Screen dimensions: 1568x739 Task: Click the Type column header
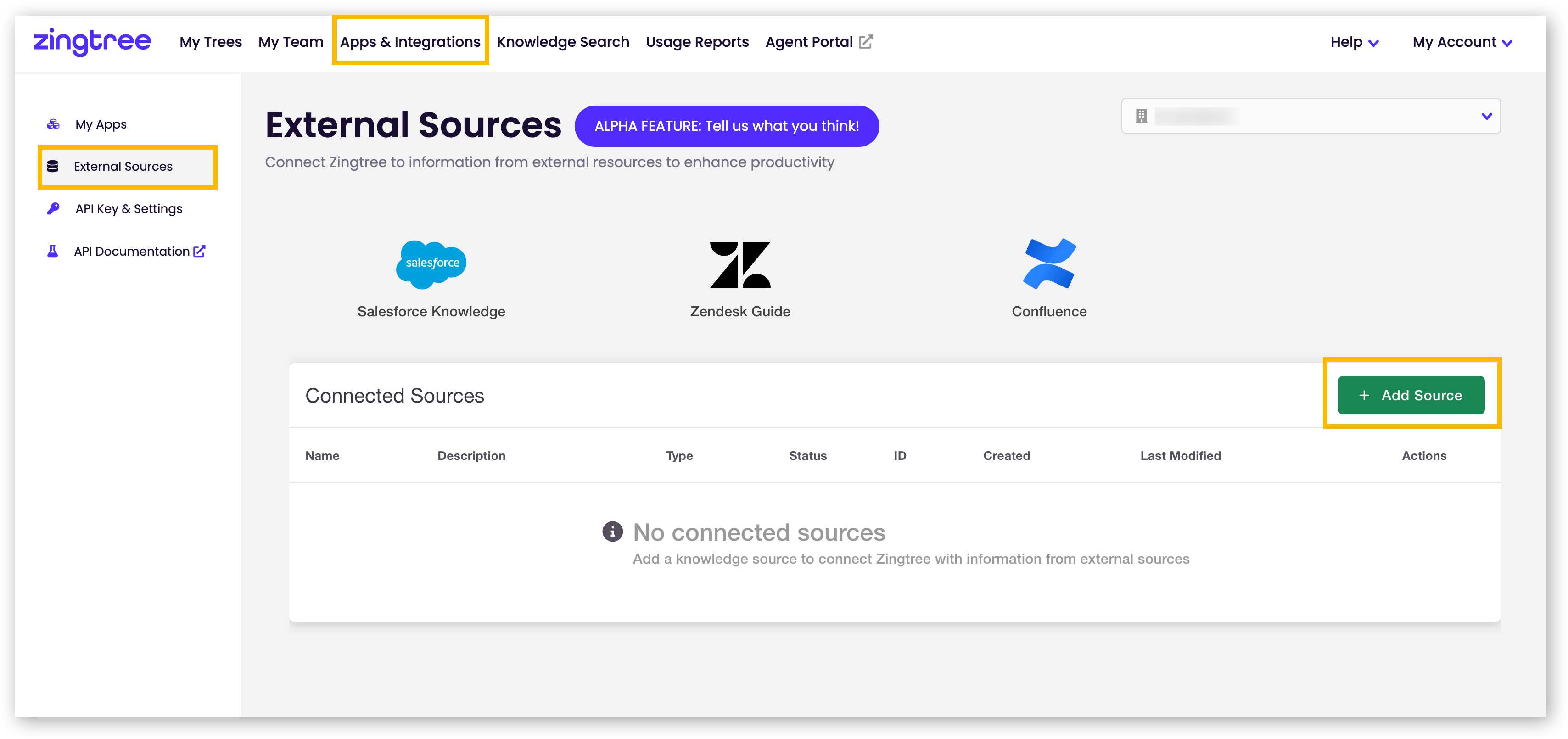click(679, 456)
